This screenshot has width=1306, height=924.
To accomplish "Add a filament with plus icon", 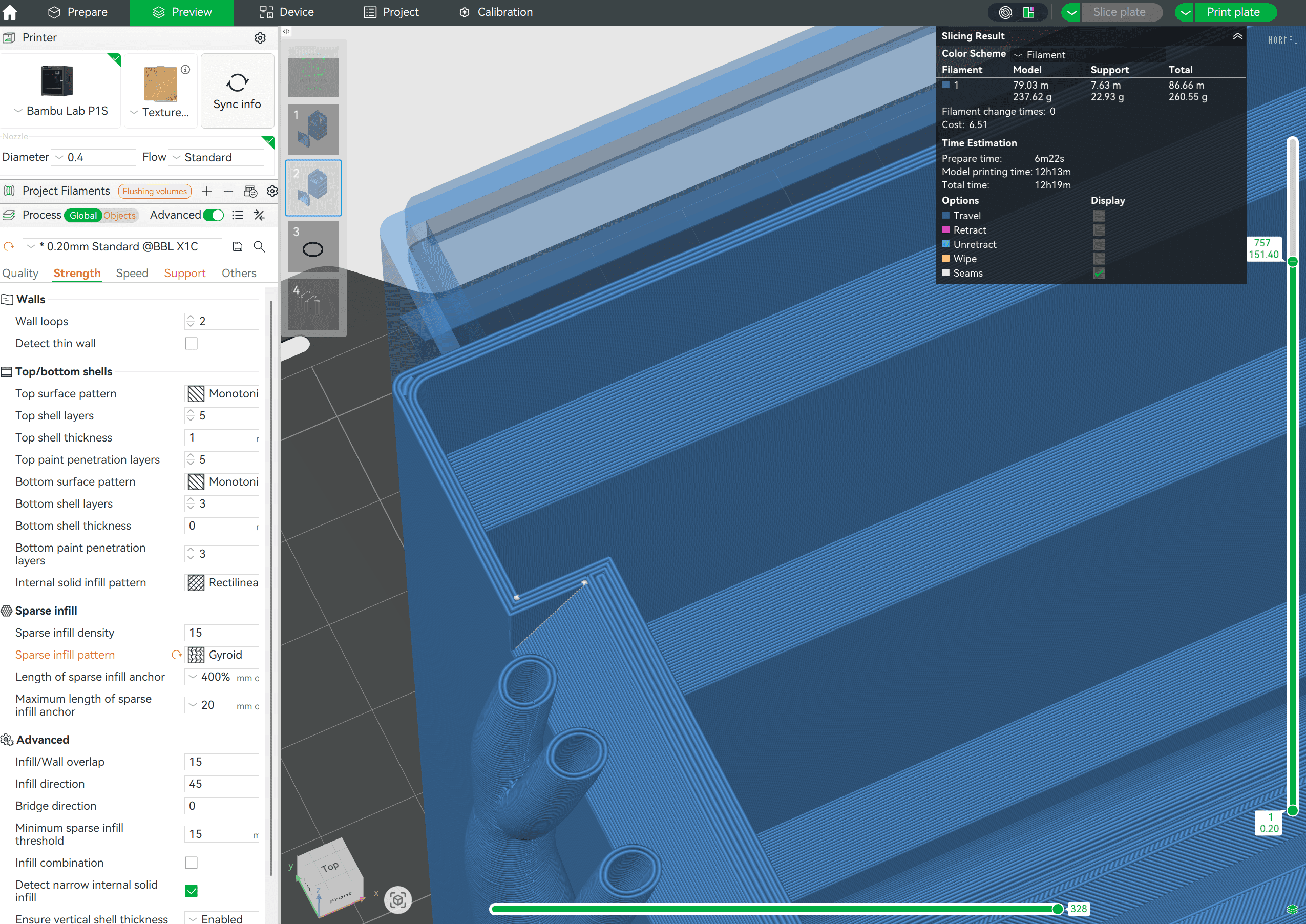I will (207, 191).
